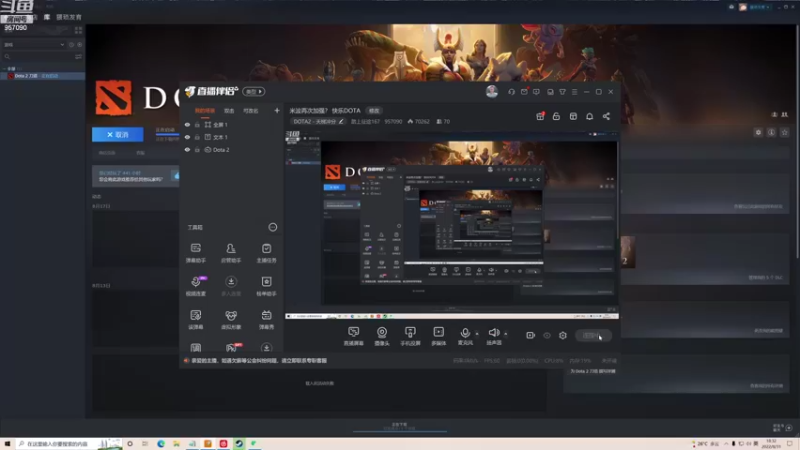Open the Steam library category dropdown

34,45
